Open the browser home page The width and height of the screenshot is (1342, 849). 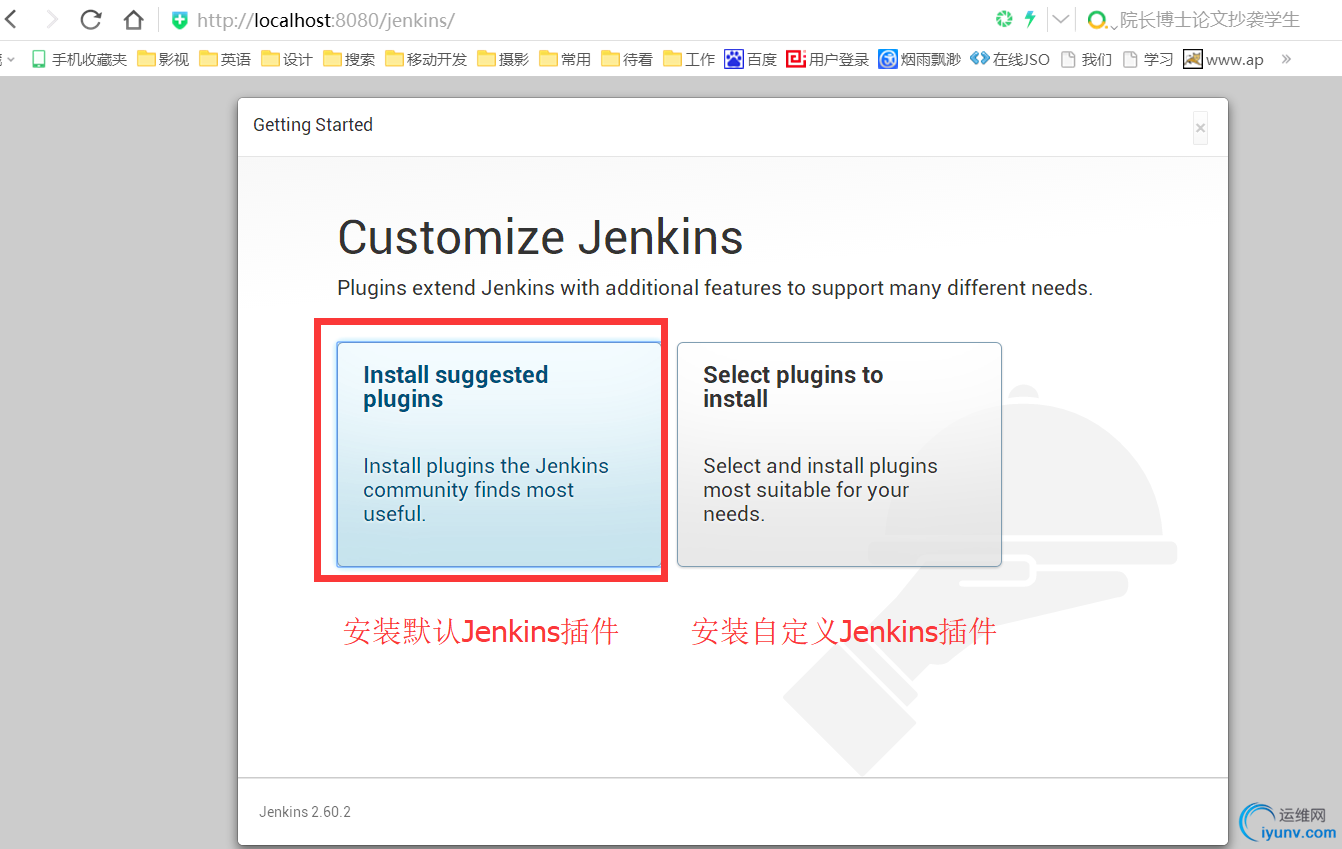click(x=133, y=19)
